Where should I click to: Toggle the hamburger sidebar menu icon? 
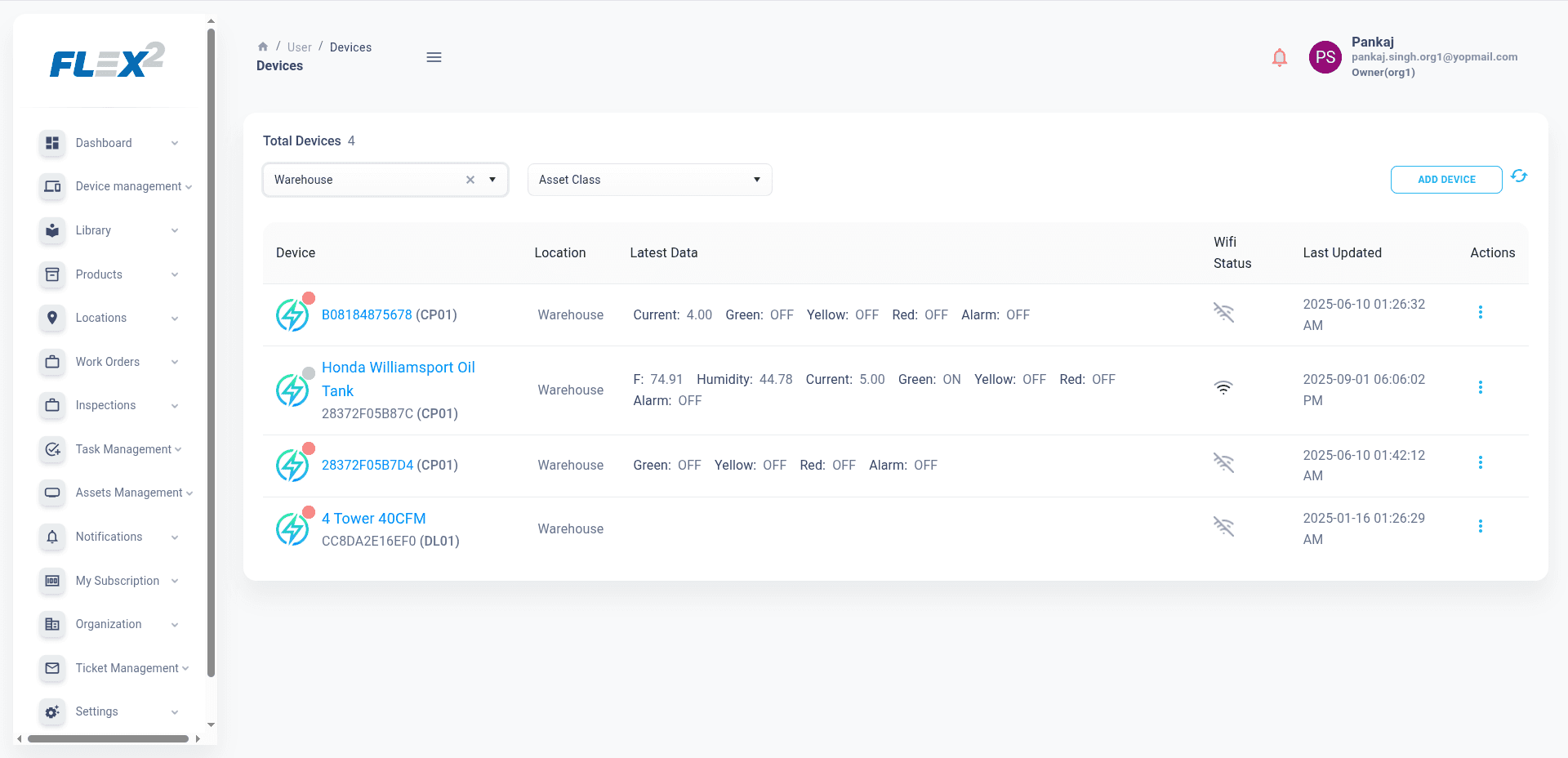tap(434, 57)
